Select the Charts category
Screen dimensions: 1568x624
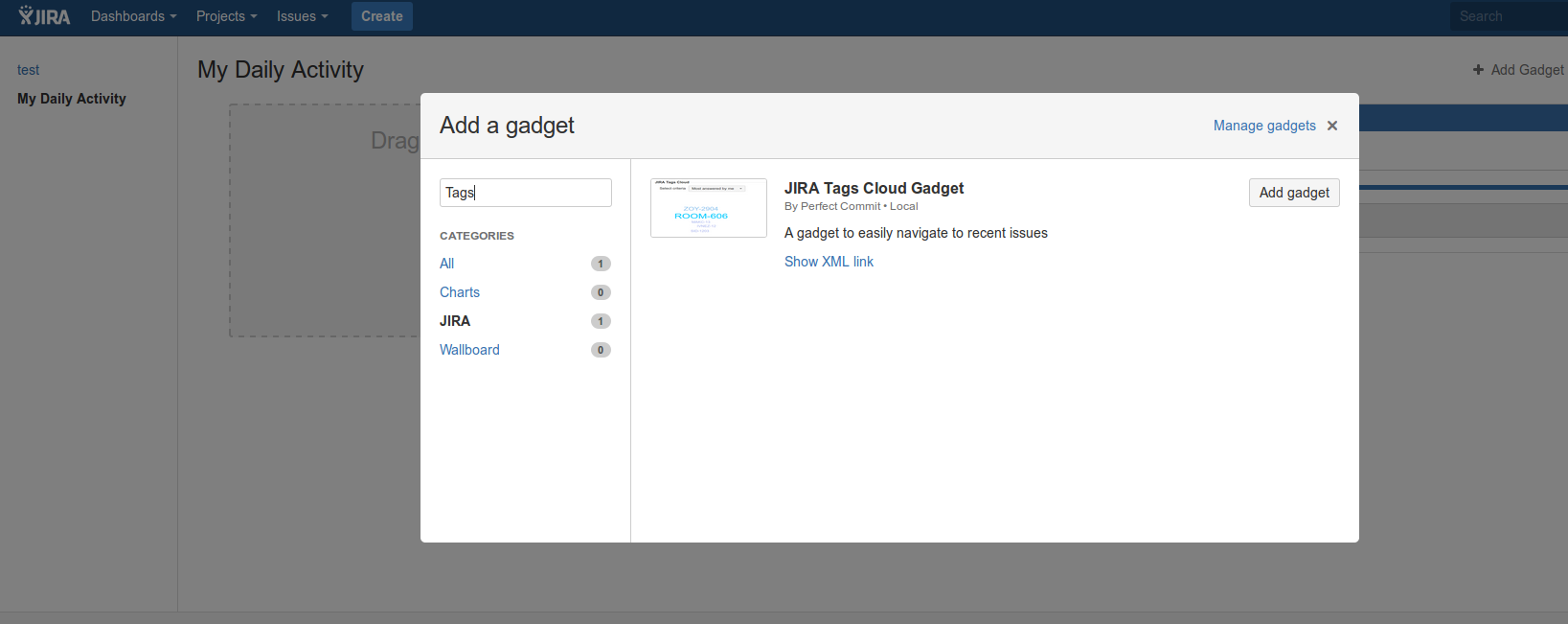click(460, 292)
